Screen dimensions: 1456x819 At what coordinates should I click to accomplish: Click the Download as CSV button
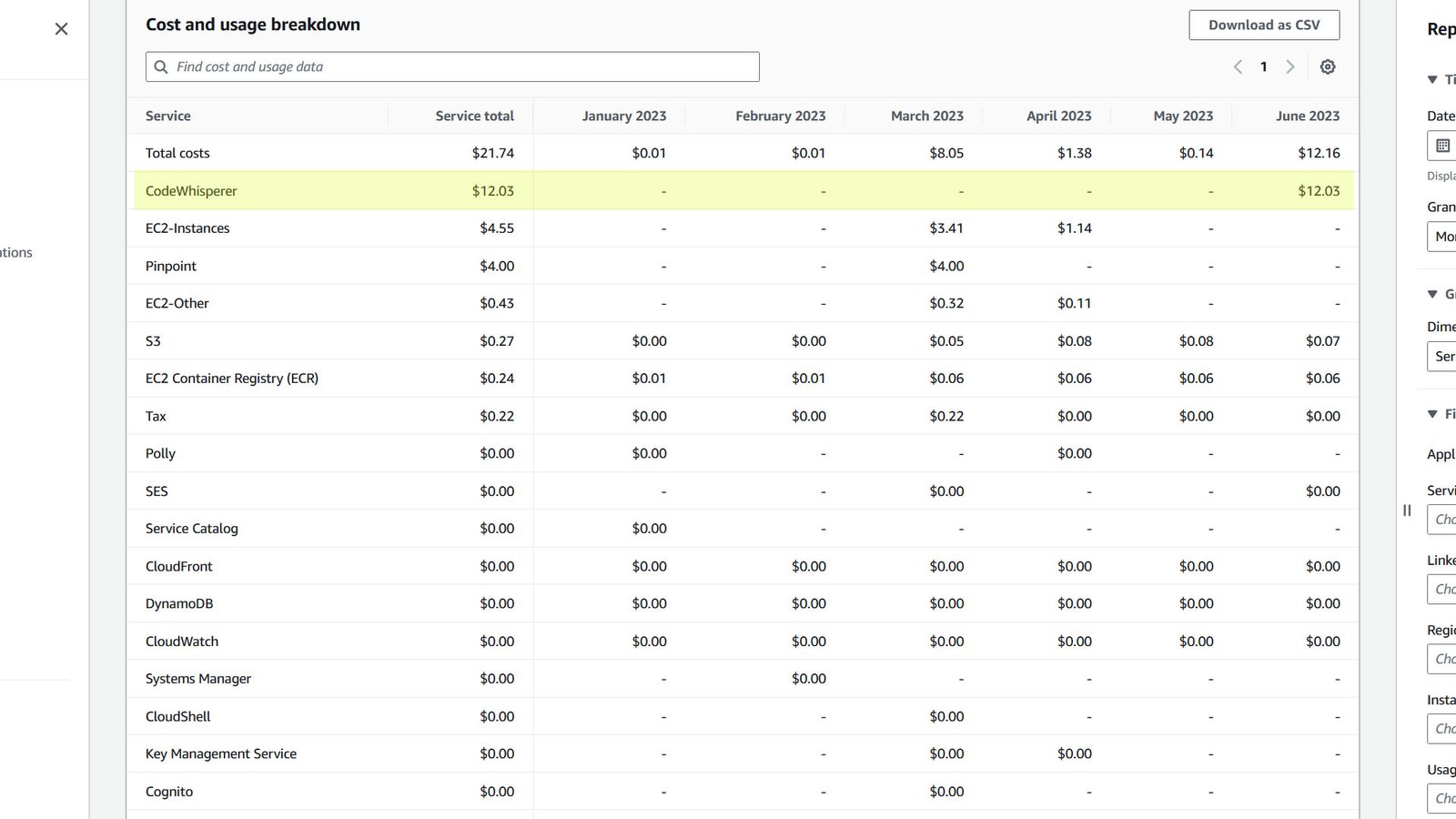(x=1264, y=25)
